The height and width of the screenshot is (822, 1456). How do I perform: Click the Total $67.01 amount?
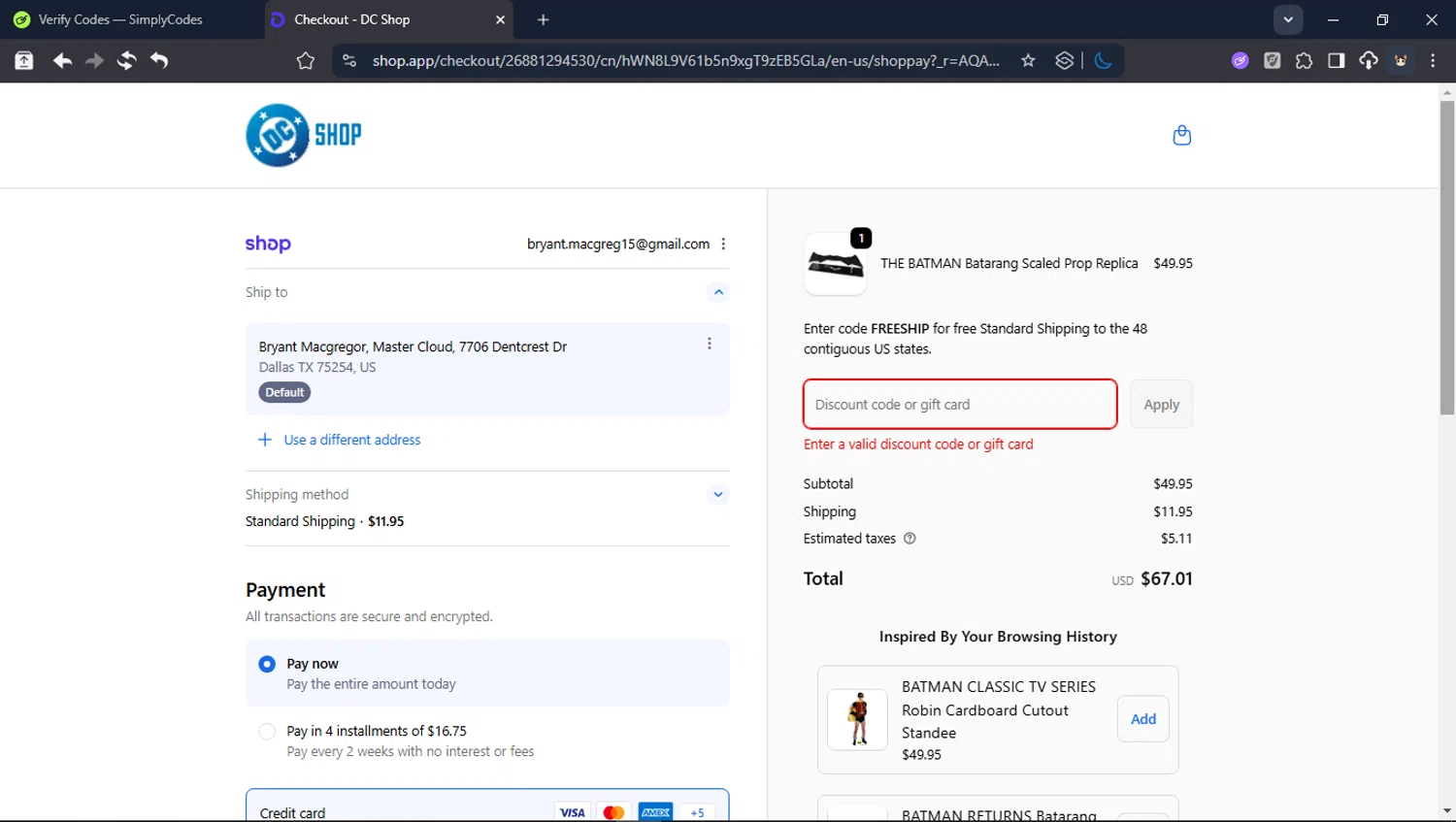[1166, 578]
